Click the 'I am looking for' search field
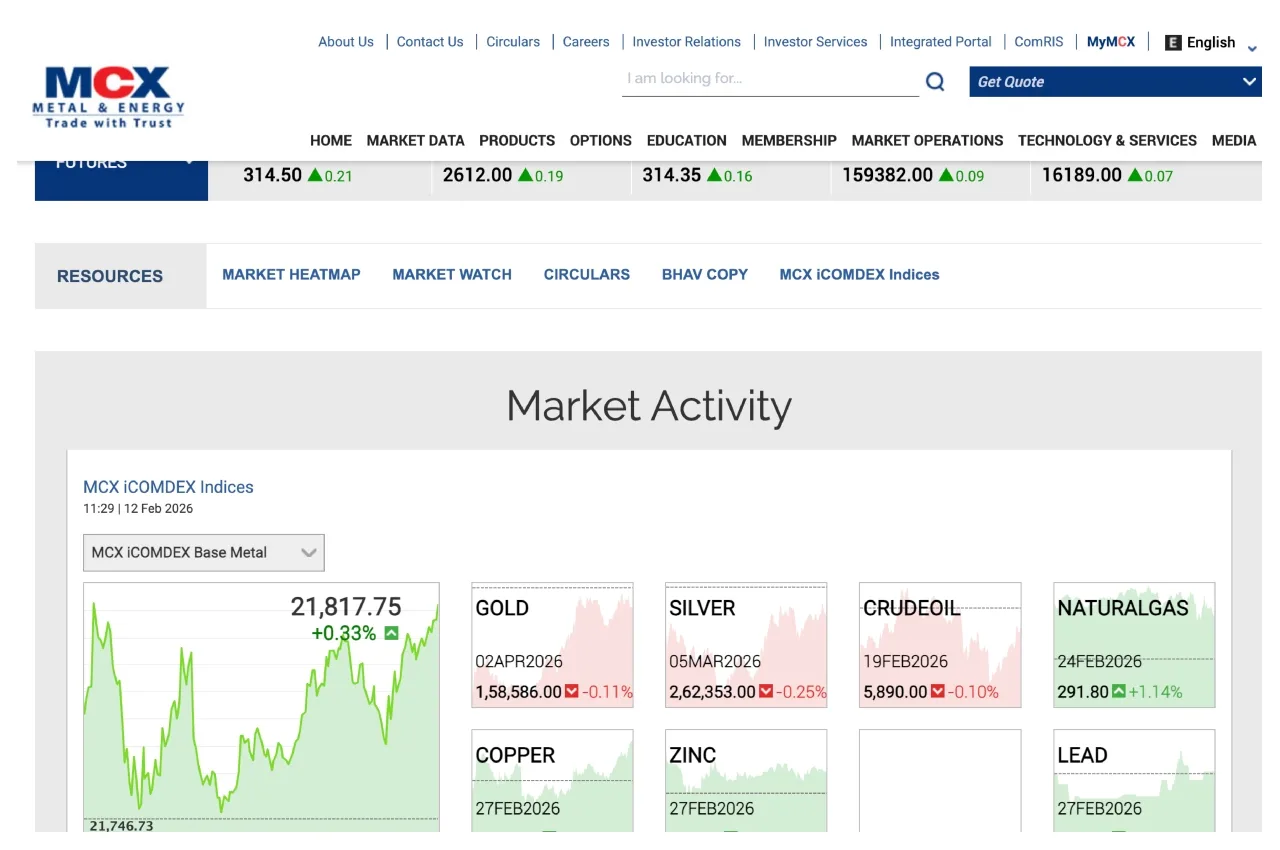 coord(769,79)
